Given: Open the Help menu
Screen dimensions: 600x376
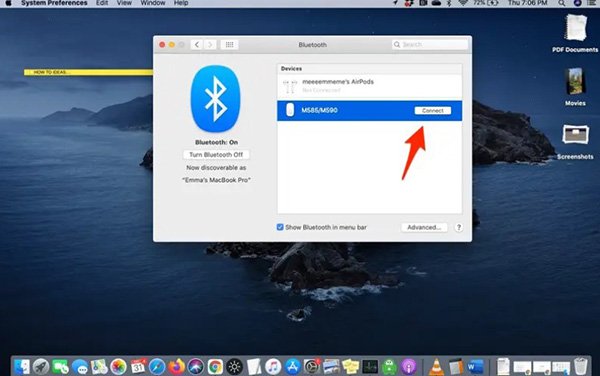Looking at the screenshot, I should [181, 3].
